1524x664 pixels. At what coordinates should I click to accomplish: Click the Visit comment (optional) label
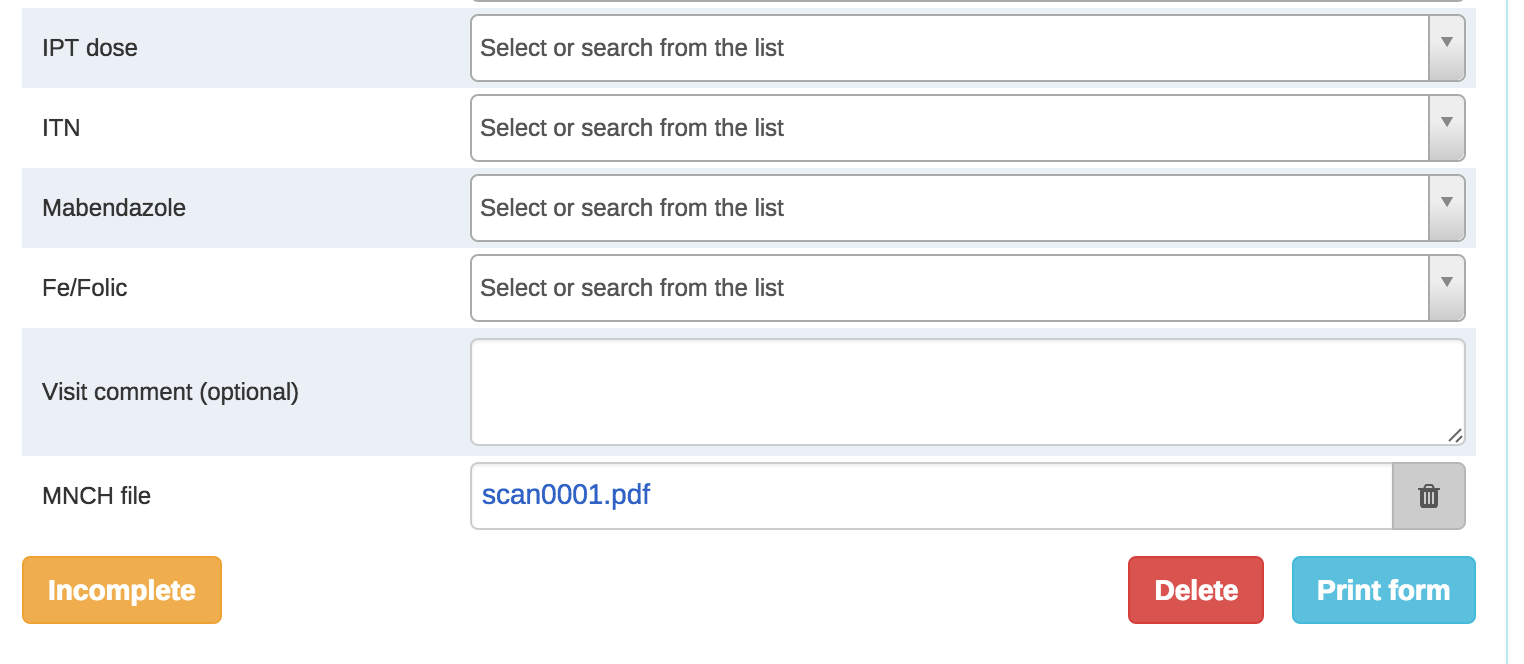click(x=170, y=392)
